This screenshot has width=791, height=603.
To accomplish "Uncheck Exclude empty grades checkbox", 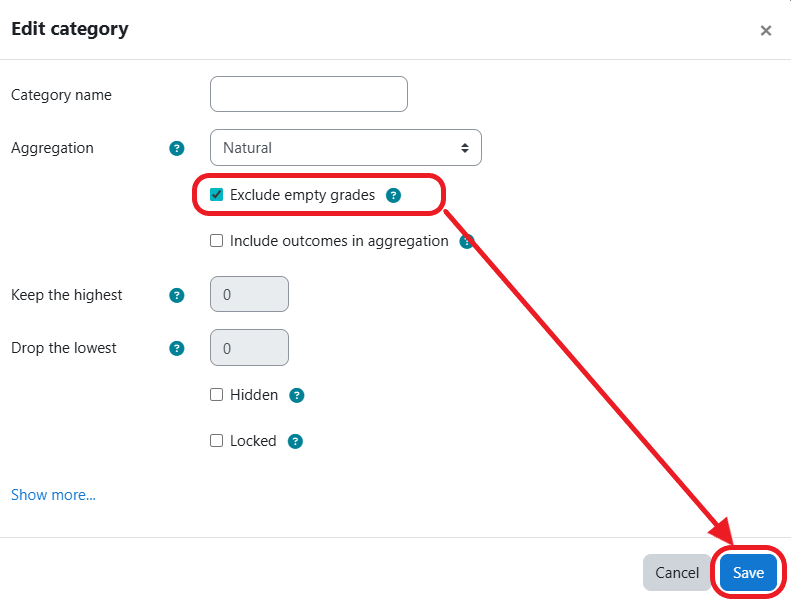I will [x=216, y=195].
